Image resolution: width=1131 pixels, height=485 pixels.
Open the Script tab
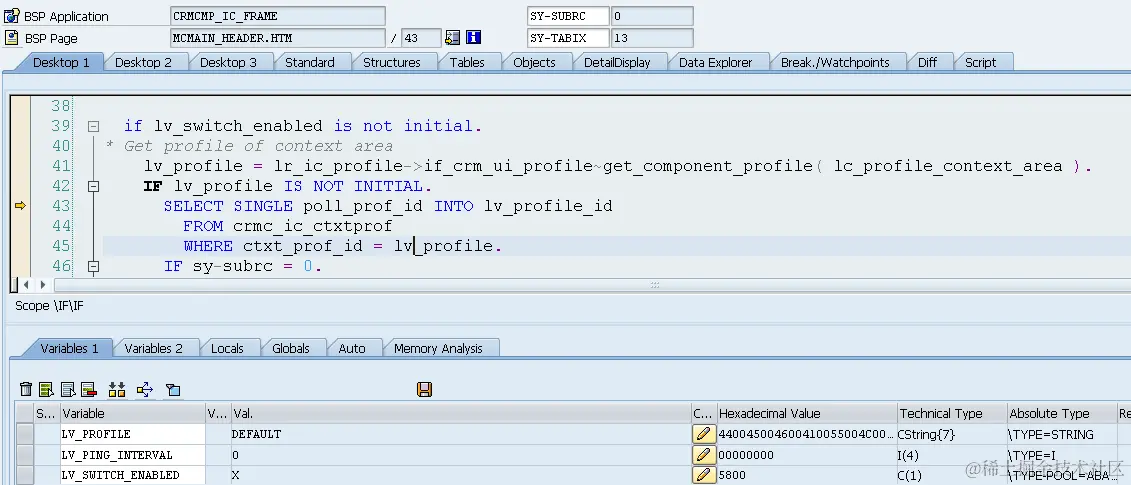click(980, 62)
